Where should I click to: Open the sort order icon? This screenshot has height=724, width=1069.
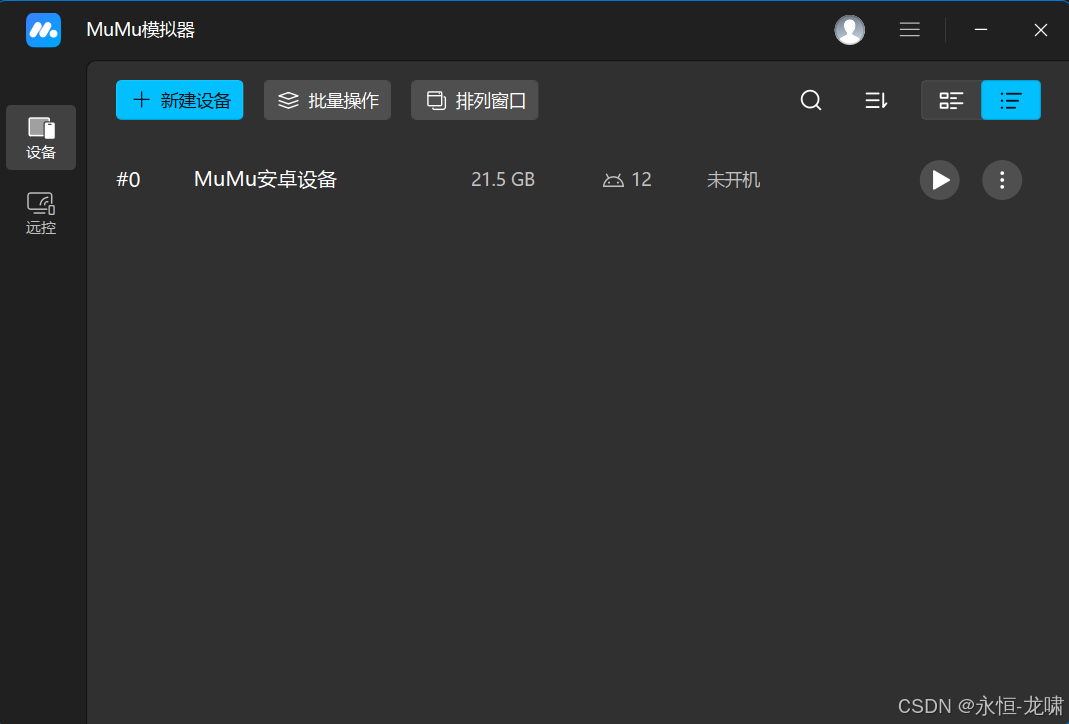pyautogui.click(x=876, y=100)
